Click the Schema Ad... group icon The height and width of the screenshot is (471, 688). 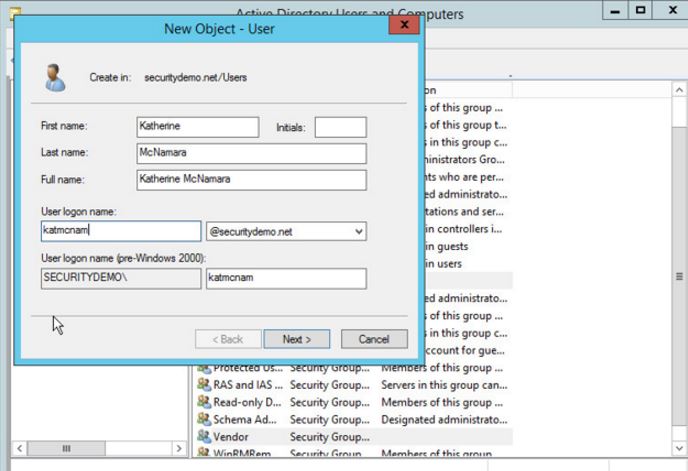[x=204, y=419]
